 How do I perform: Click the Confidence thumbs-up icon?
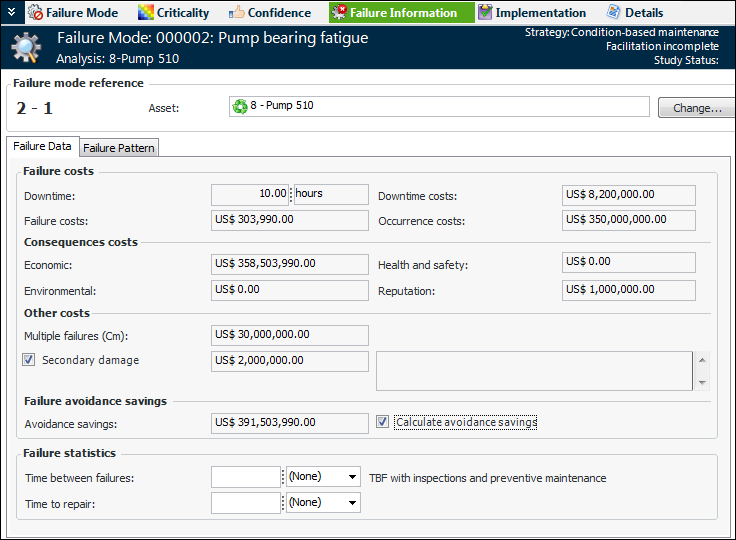coord(237,13)
